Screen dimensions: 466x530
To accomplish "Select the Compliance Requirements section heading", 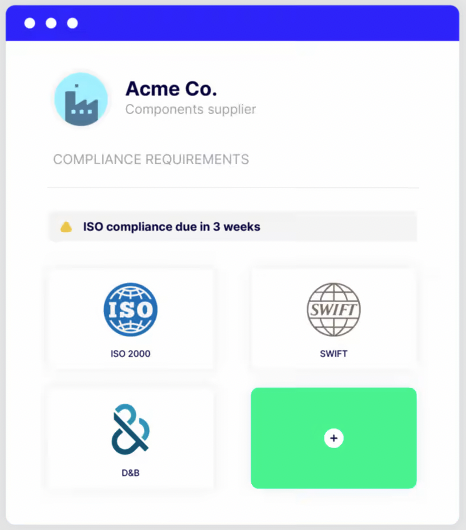I will (x=151, y=159).
